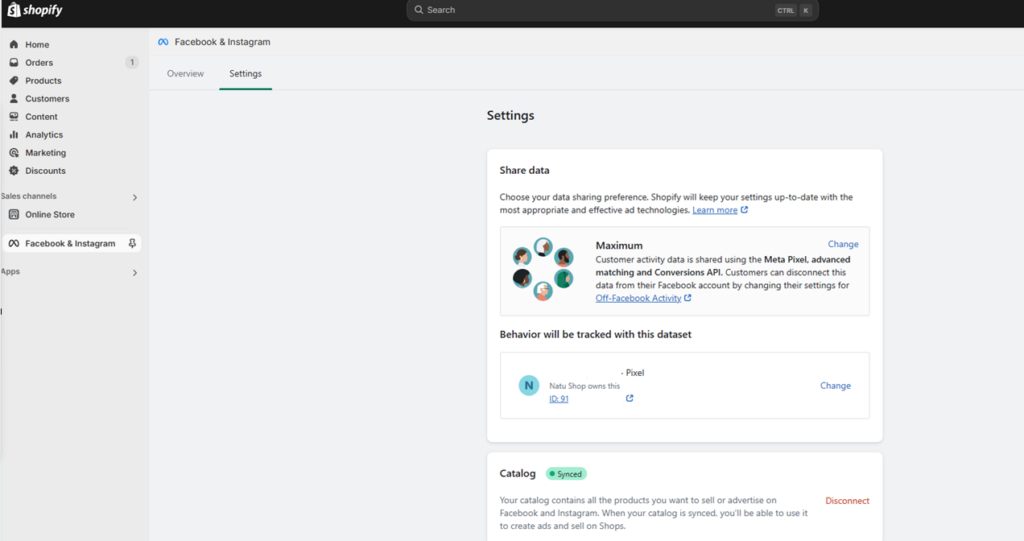Click the Shopify logo in the header
Viewport: 1024px width, 541px height.
tap(36, 11)
